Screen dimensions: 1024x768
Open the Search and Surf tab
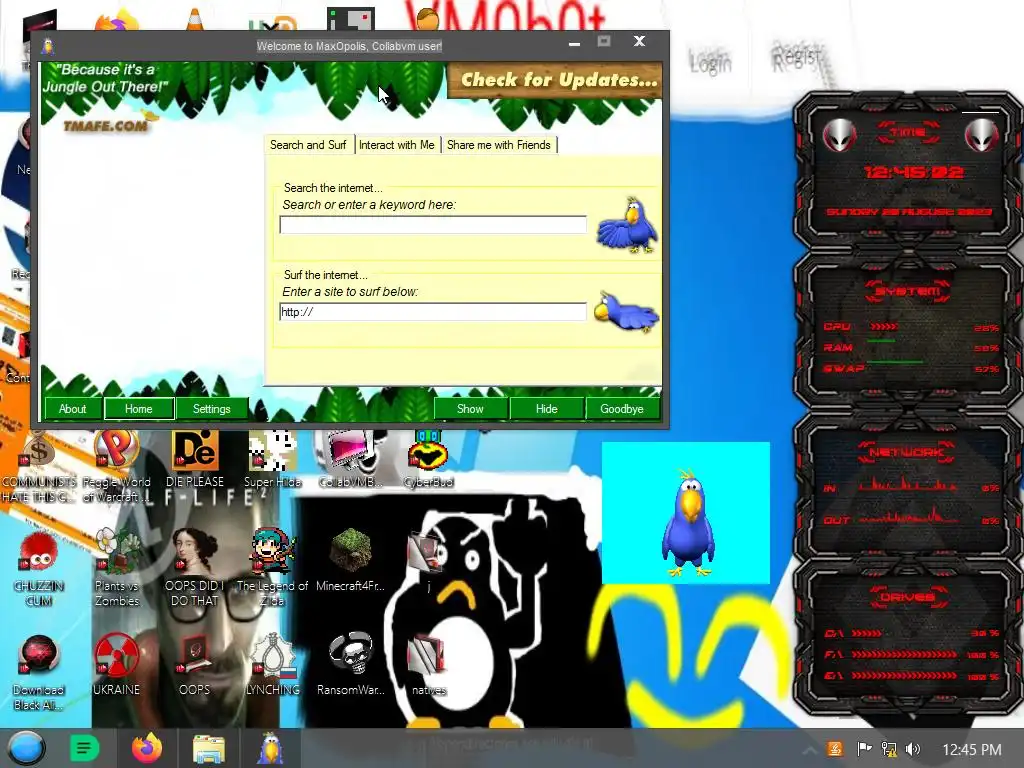(x=308, y=145)
